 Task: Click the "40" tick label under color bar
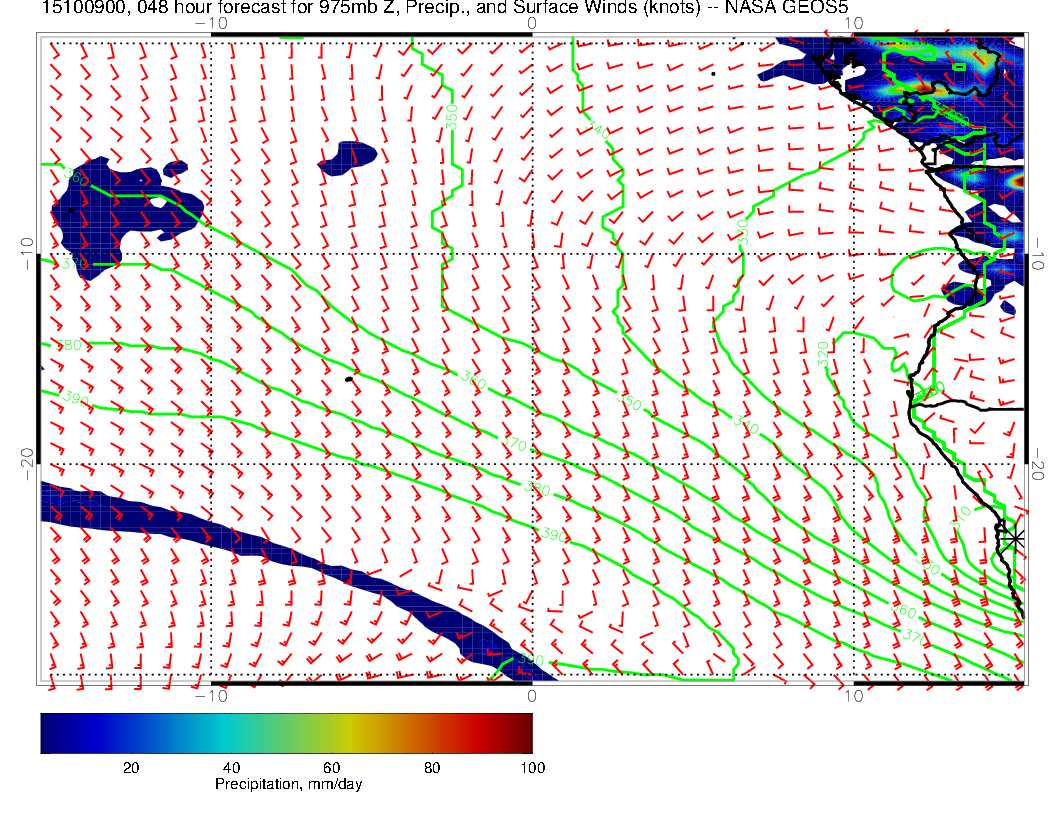(231, 768)
